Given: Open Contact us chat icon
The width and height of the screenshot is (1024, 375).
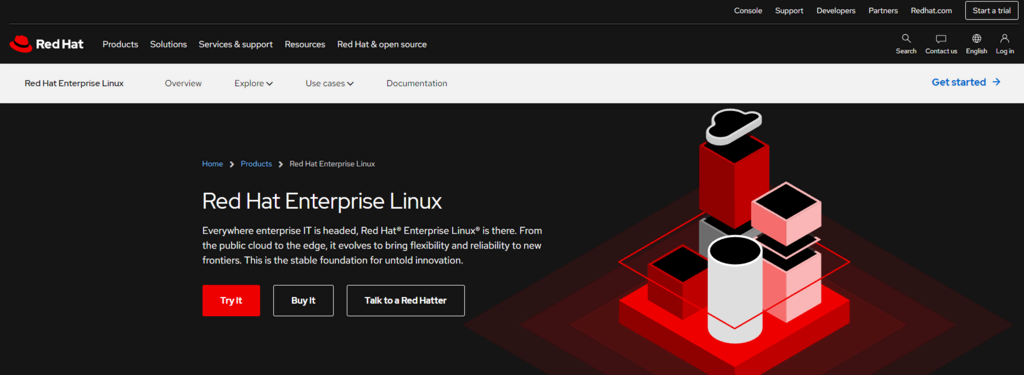Looking at the screenshot, I should pyautogui.click(x=941, y=39).
